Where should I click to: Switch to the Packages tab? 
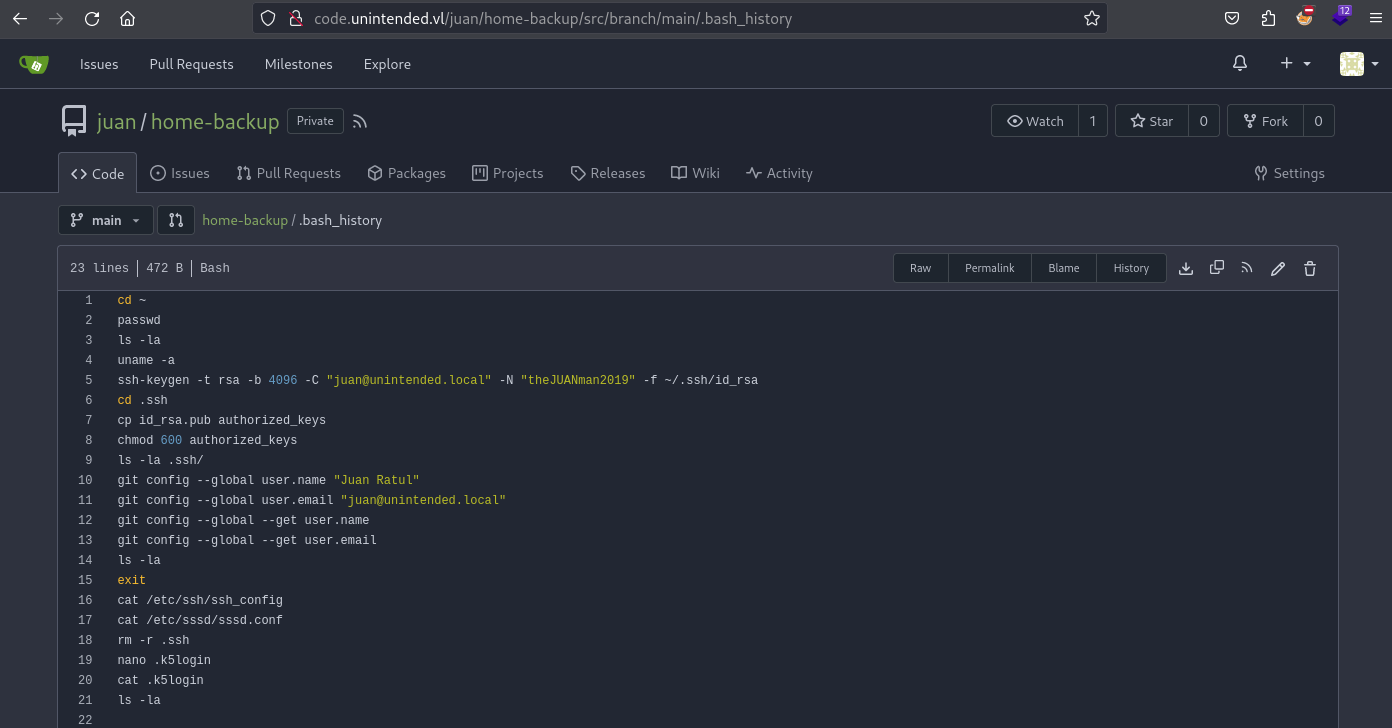(x=406, y=173)
